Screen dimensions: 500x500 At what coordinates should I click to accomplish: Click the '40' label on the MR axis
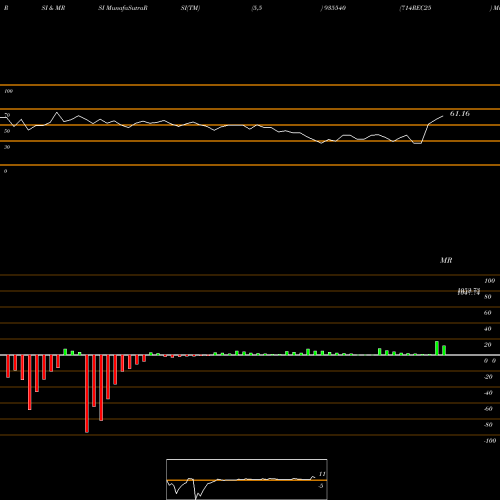(x=488, y=329)
